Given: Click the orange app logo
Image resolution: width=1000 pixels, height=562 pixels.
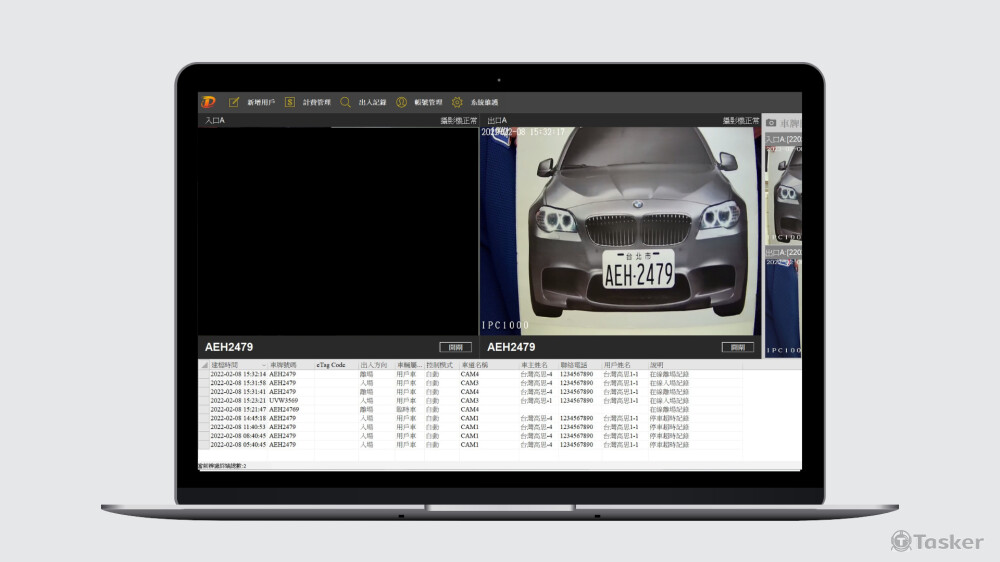Looking at the screenshot, I should [208, 102].
